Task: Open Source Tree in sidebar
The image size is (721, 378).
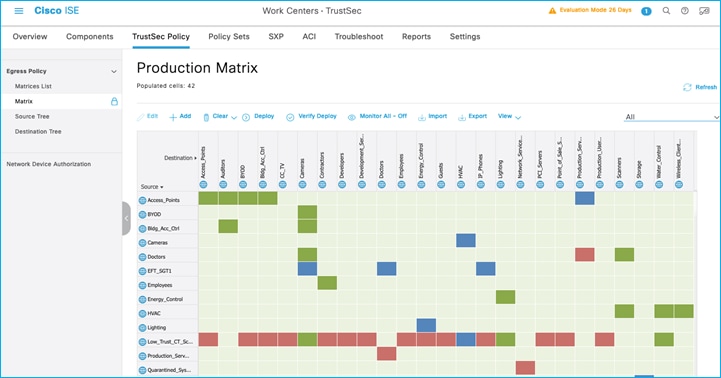Action: pyautogui.click(x=32, y=116)
